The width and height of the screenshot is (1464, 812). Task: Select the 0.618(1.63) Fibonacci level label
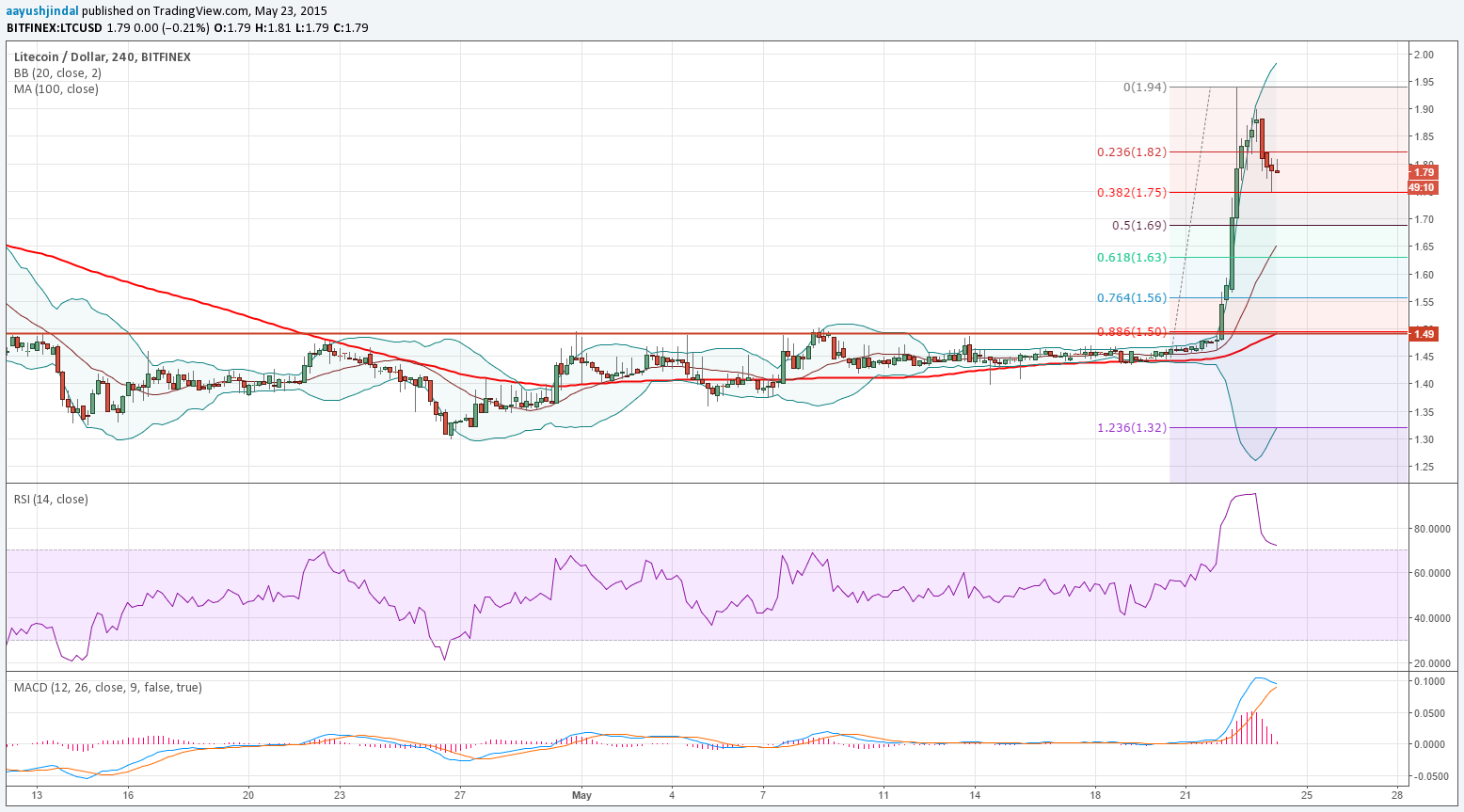pos(1132,258)
